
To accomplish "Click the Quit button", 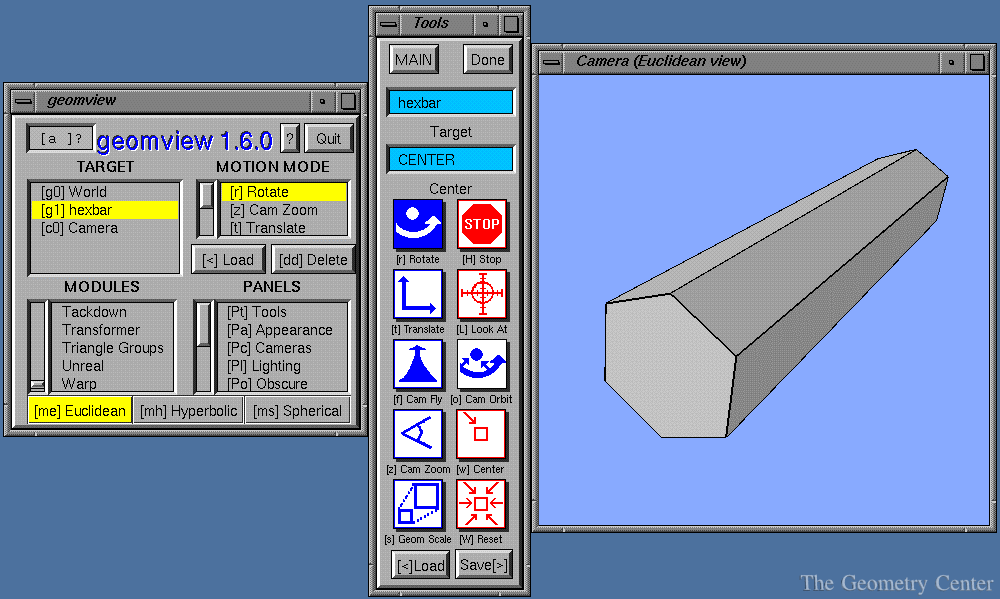I will click(x=328, y=138).
